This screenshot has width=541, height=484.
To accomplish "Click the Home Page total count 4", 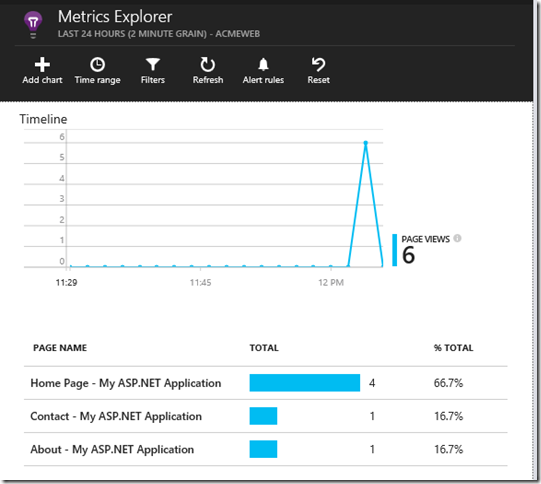I will 372,383.
